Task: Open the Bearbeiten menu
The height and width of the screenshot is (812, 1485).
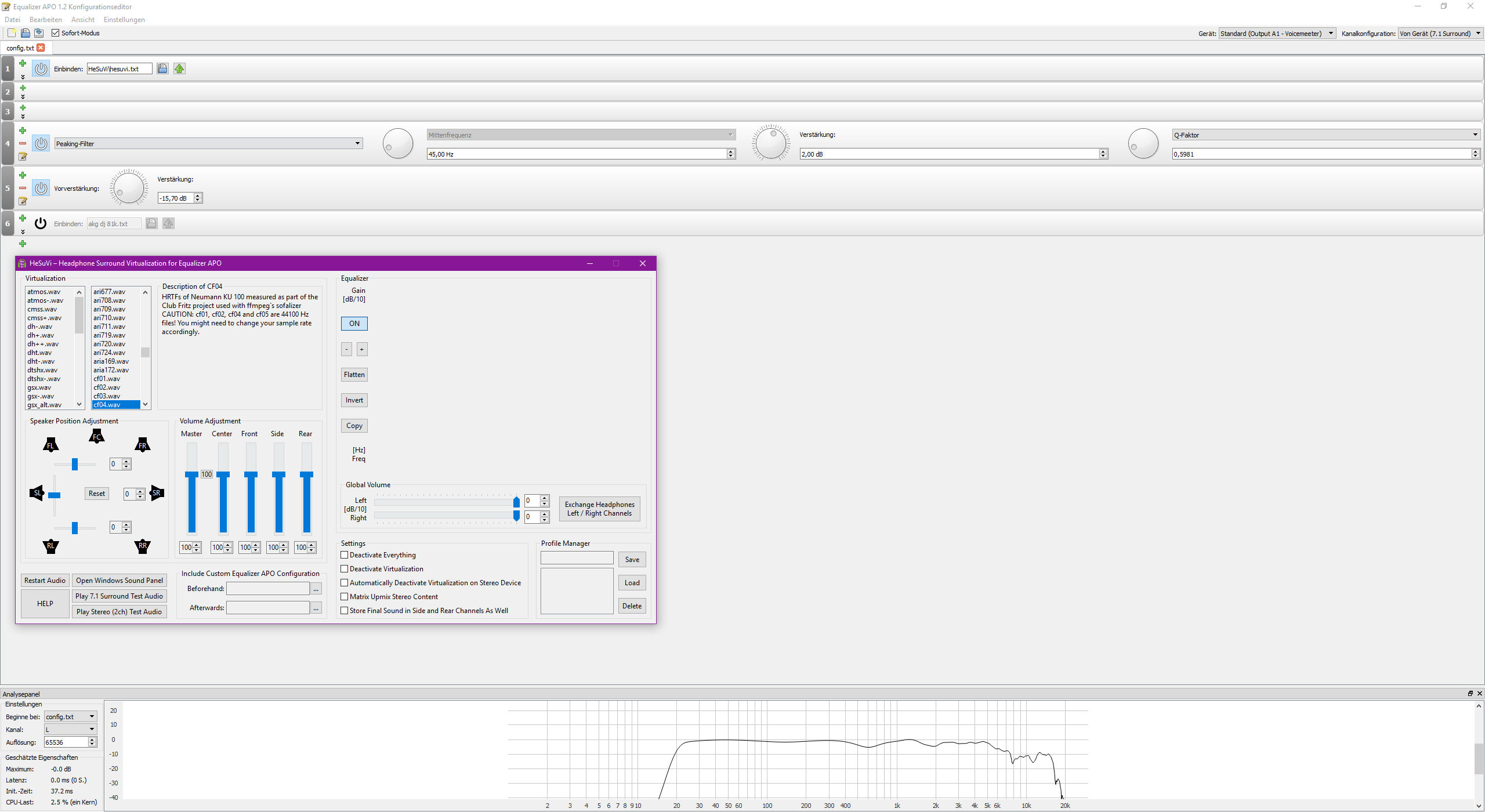Action: tap(45, 20)
